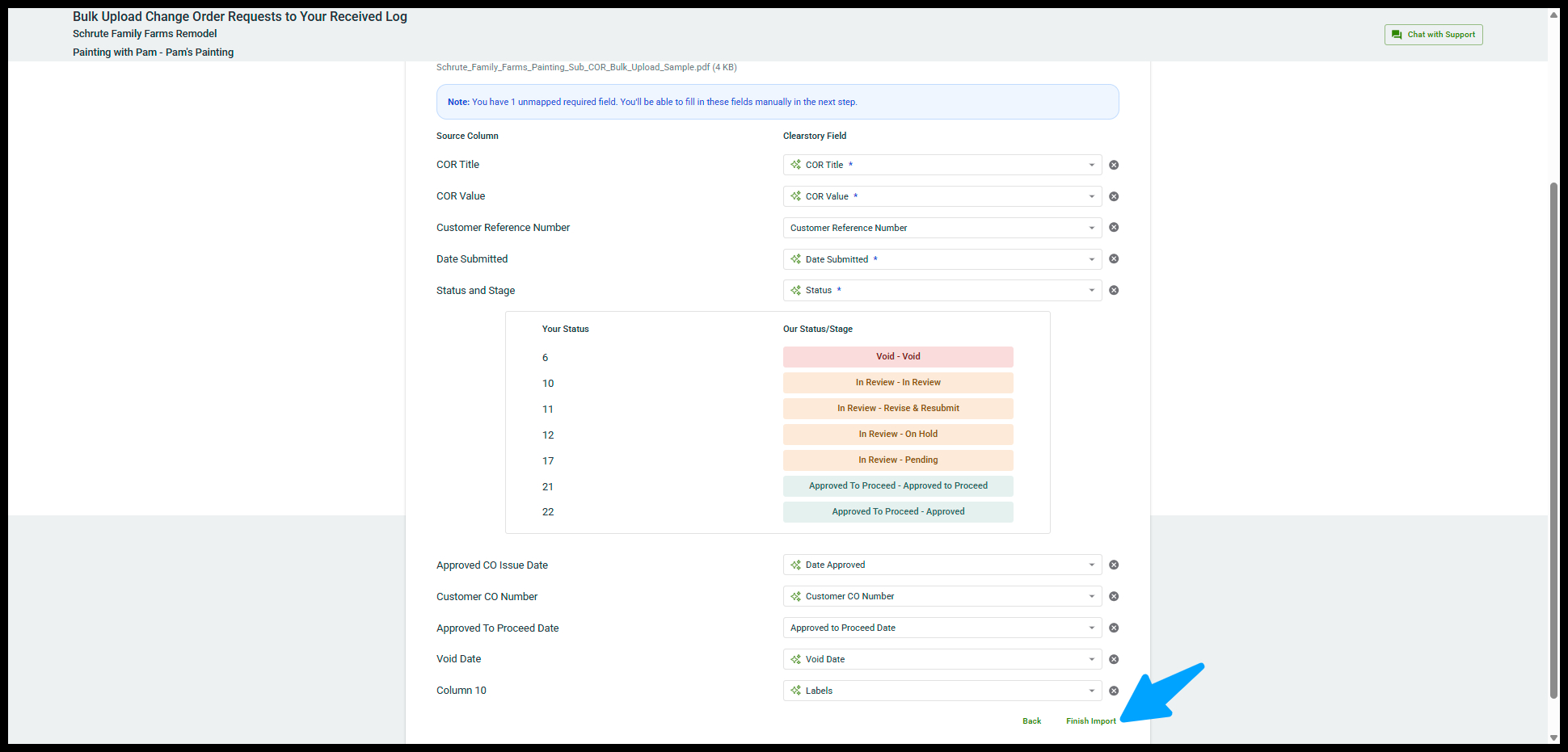The image size is (1568, 752).
Task: Clear the Date Submitted mapping
Action: pyautogui.click(x=1113, y=259)
